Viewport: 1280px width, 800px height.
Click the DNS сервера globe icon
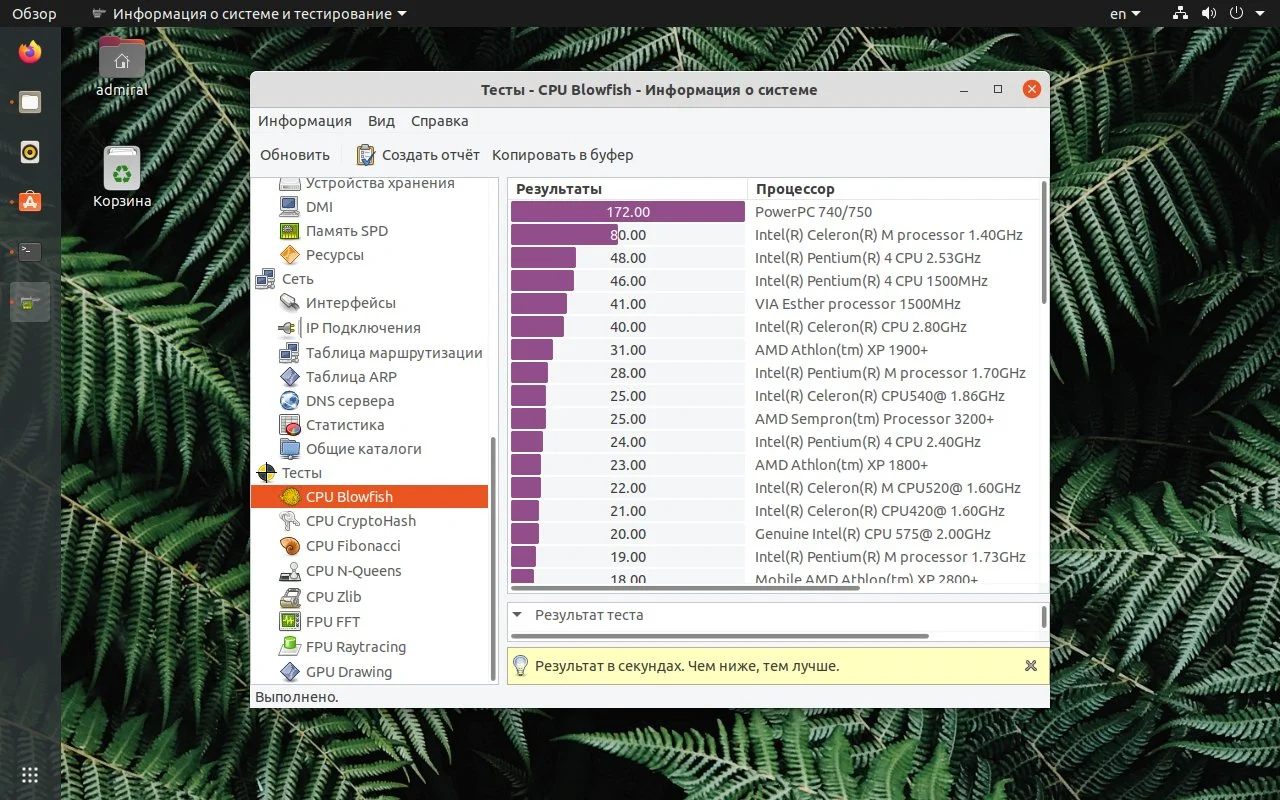point(290,401)
